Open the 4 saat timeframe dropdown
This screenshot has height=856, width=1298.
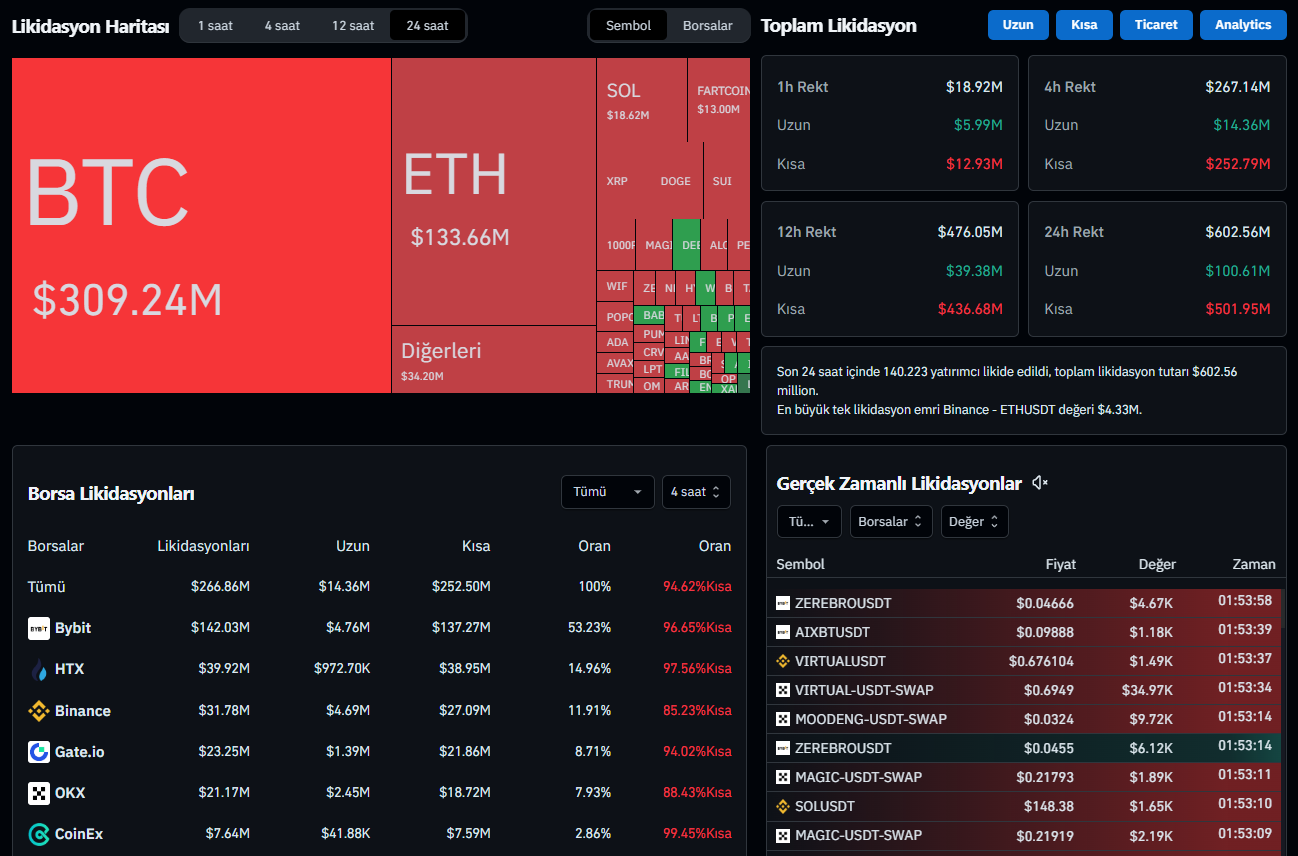click(x=695, y=492)
